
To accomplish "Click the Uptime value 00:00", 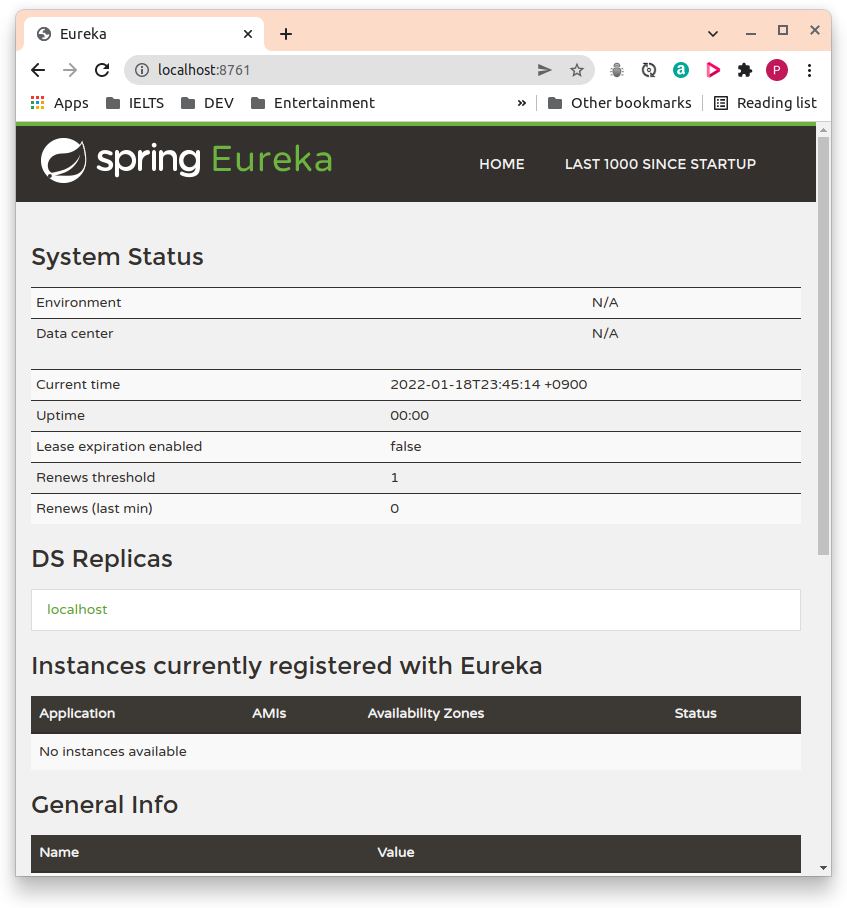I will [x=409, y=416].
